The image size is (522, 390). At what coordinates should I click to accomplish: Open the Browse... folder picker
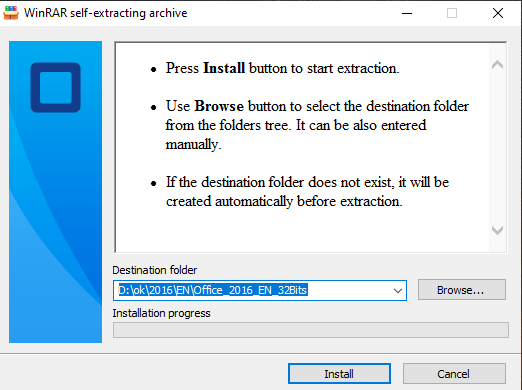point(462,290)
